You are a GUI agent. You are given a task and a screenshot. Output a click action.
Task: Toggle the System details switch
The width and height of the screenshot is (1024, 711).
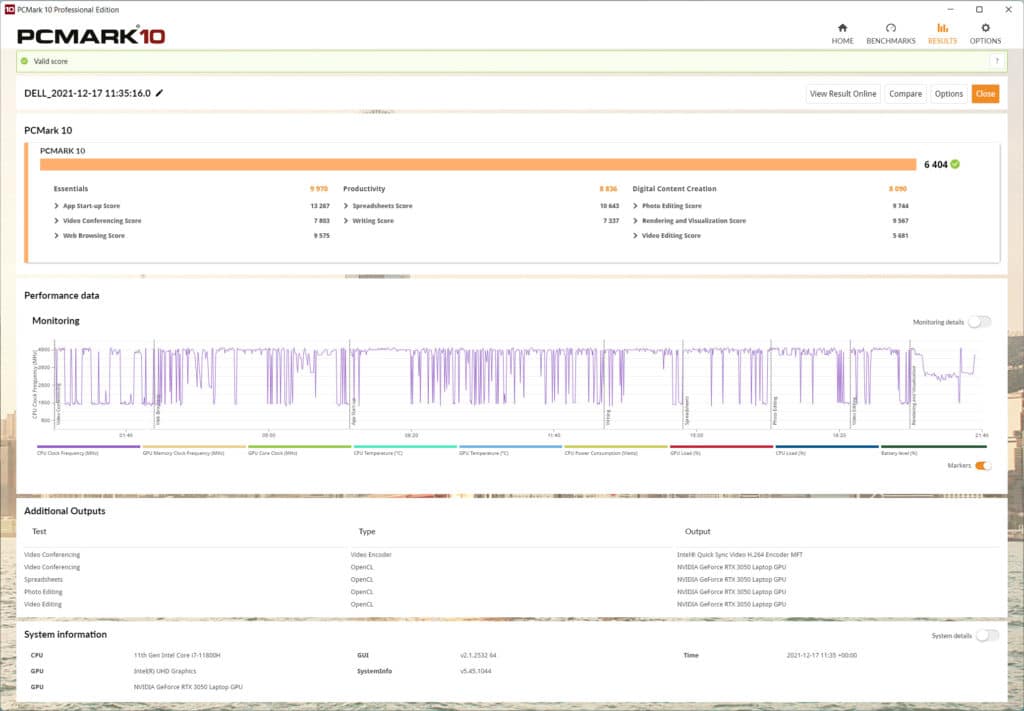tap(987, 635)
